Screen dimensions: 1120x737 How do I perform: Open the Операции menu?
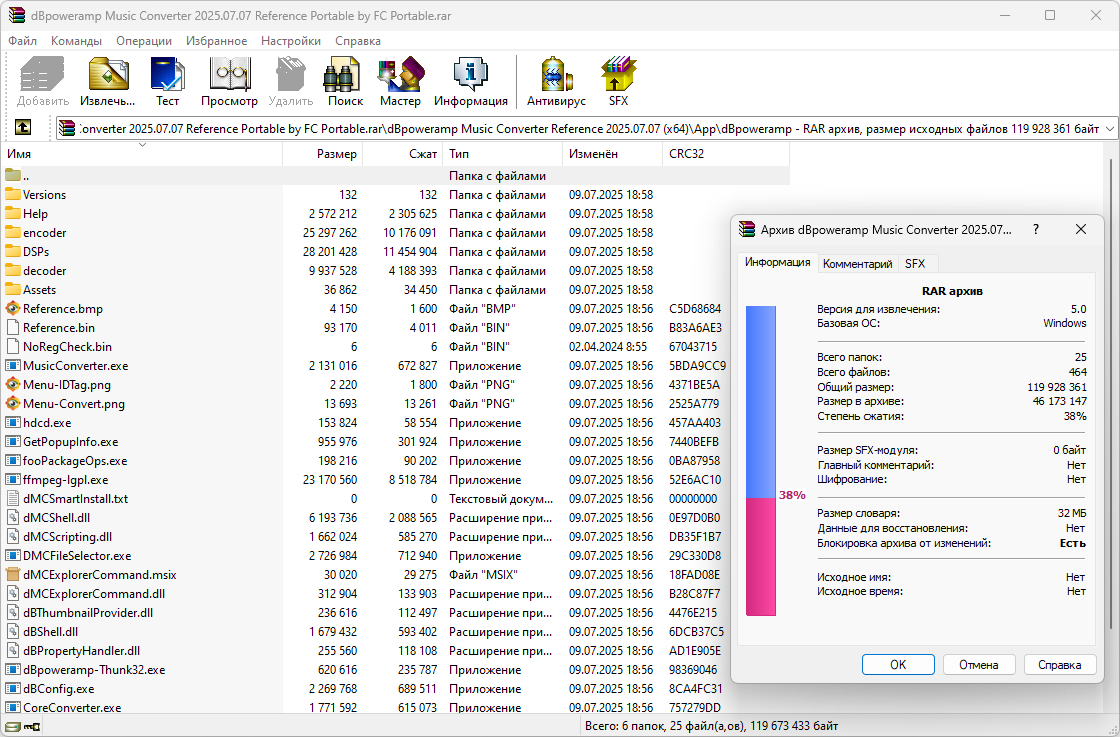pyautogui.click(x=144, y=41)
